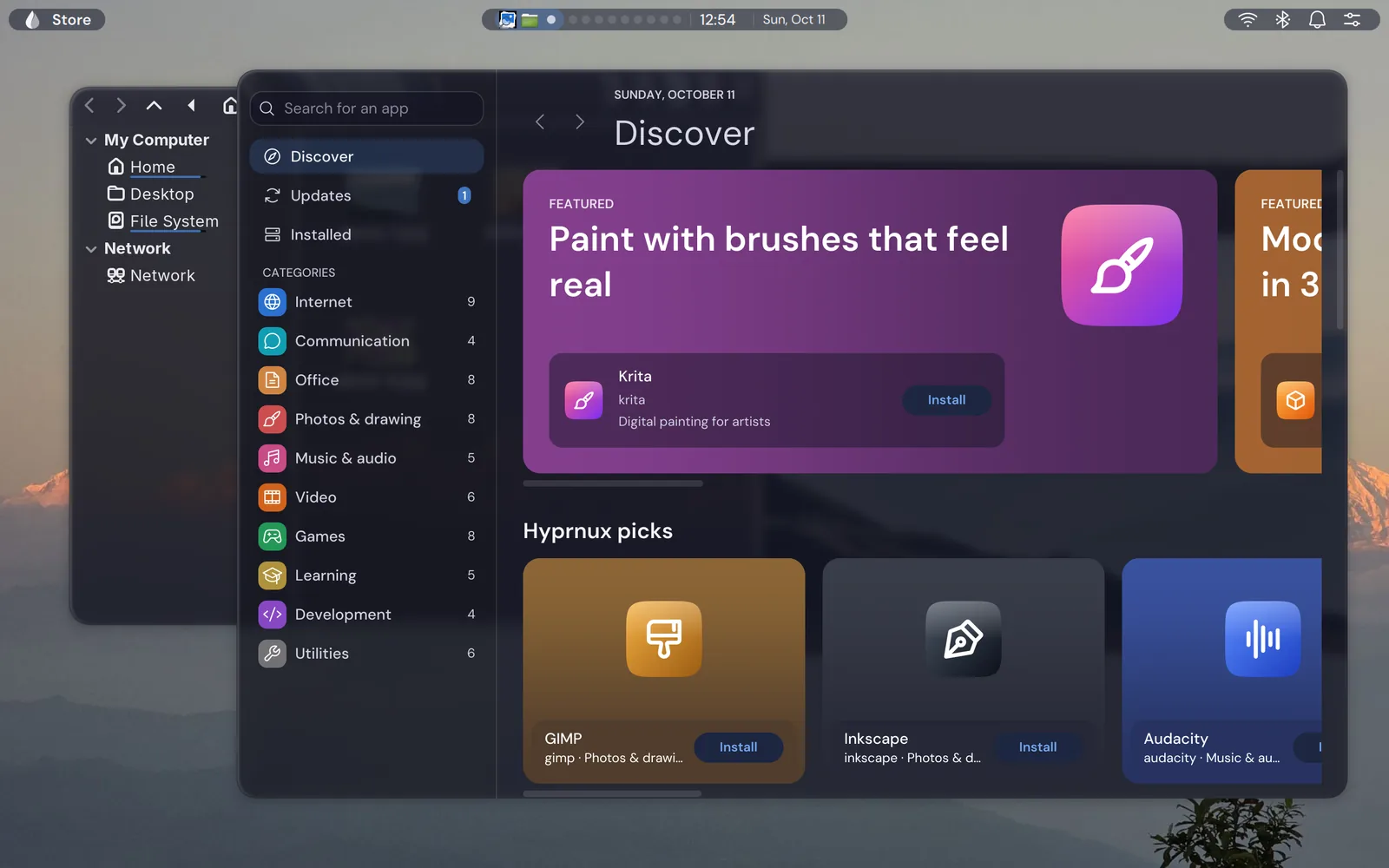This screenshot has height=868, width=1389.
Task: Click the Hyprnux picks scroll bar
Action: coord(612,793)
